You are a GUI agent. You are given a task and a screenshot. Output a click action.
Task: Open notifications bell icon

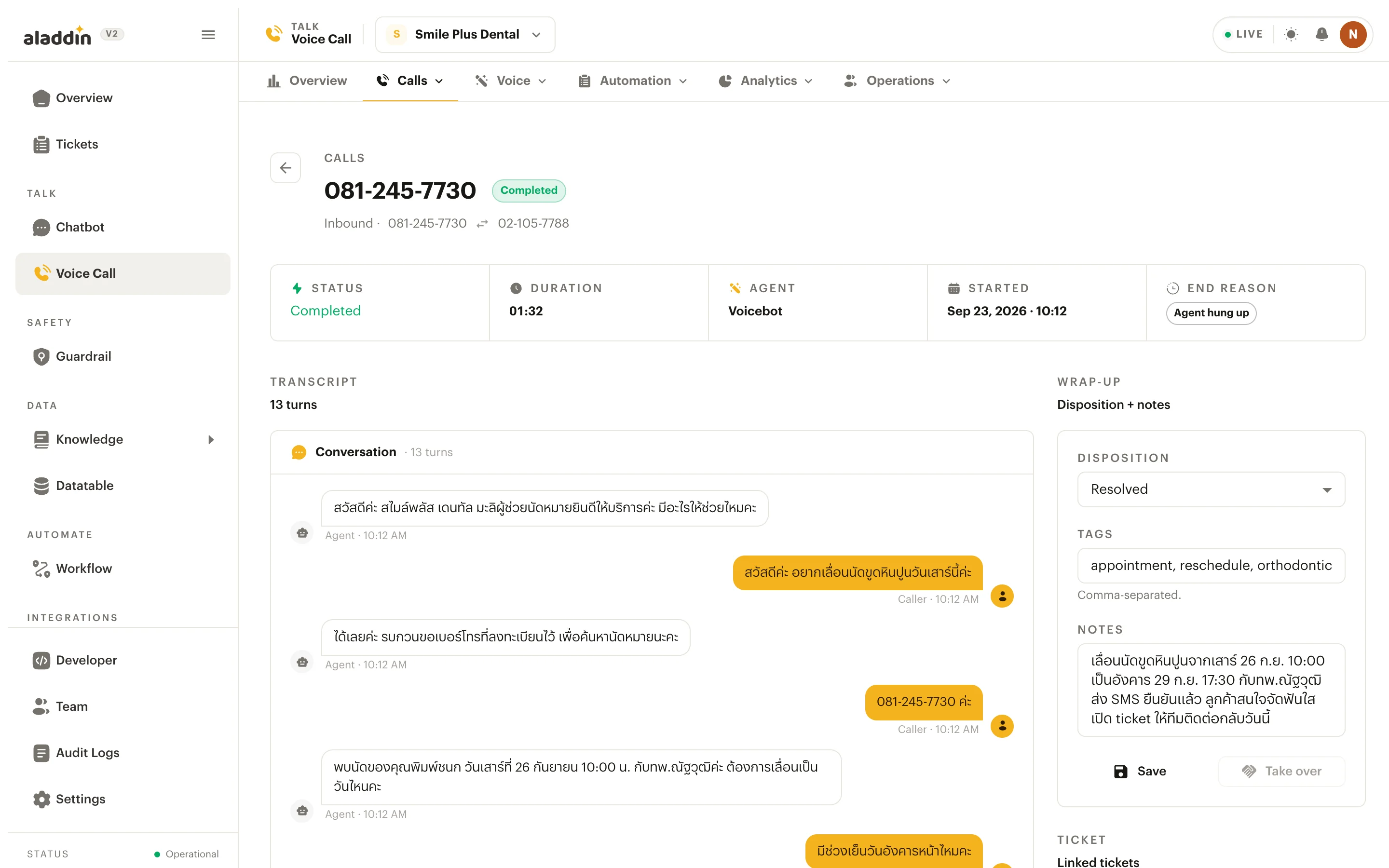point(1322,34)
